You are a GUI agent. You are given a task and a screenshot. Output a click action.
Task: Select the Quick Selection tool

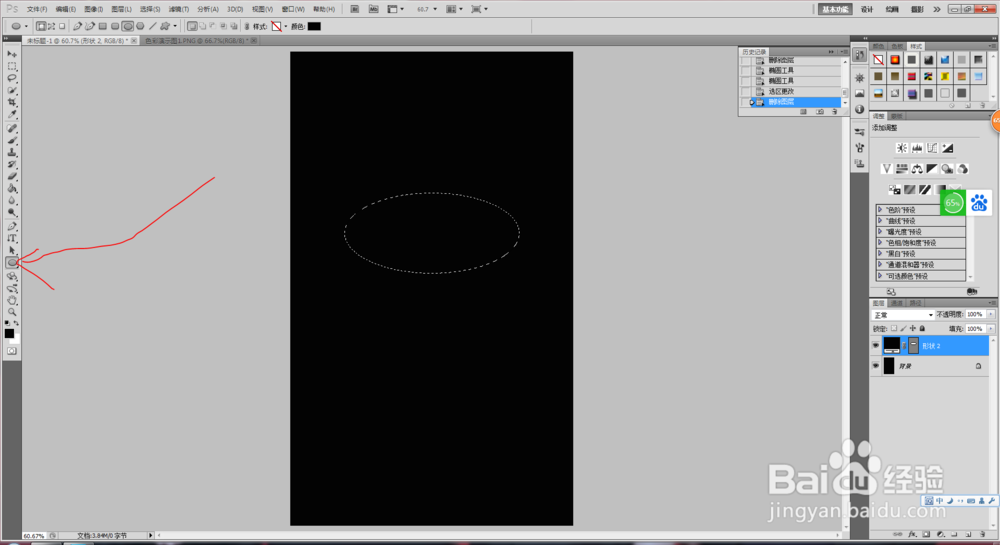(x=11, y=91)
